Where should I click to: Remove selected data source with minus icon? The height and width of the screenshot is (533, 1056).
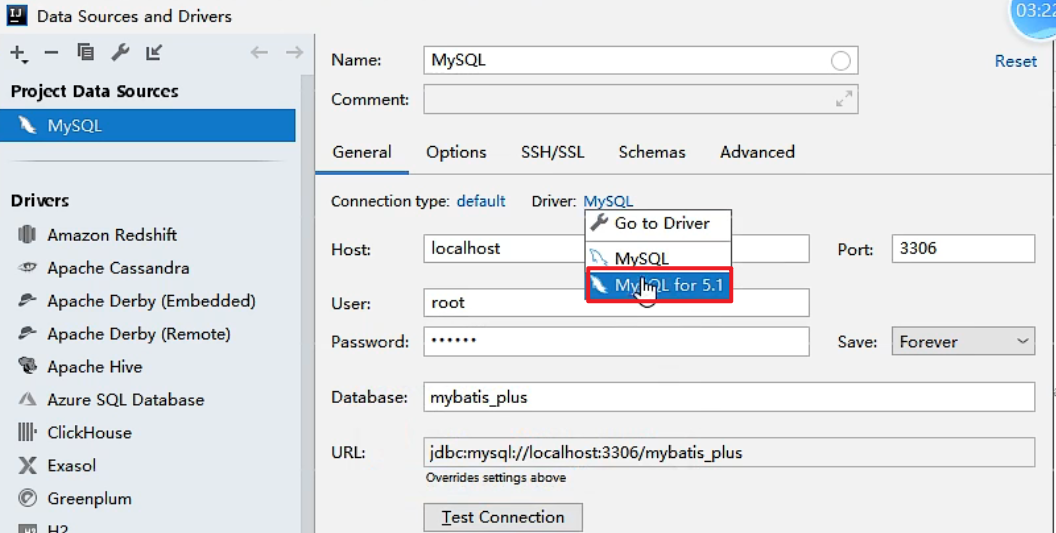[x=51, y=53]
